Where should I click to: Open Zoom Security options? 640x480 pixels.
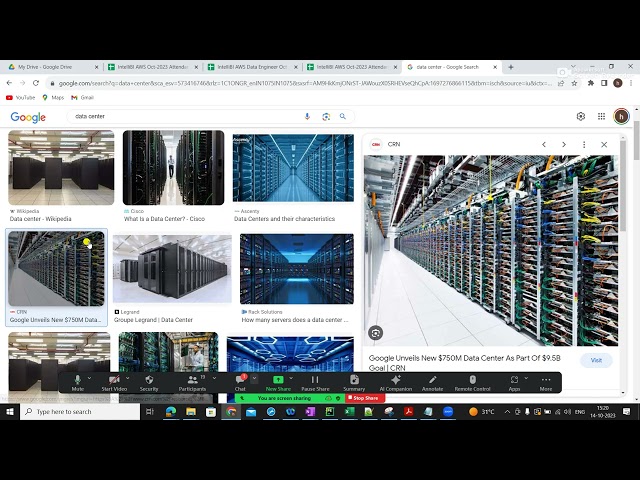tap(149, 383)
